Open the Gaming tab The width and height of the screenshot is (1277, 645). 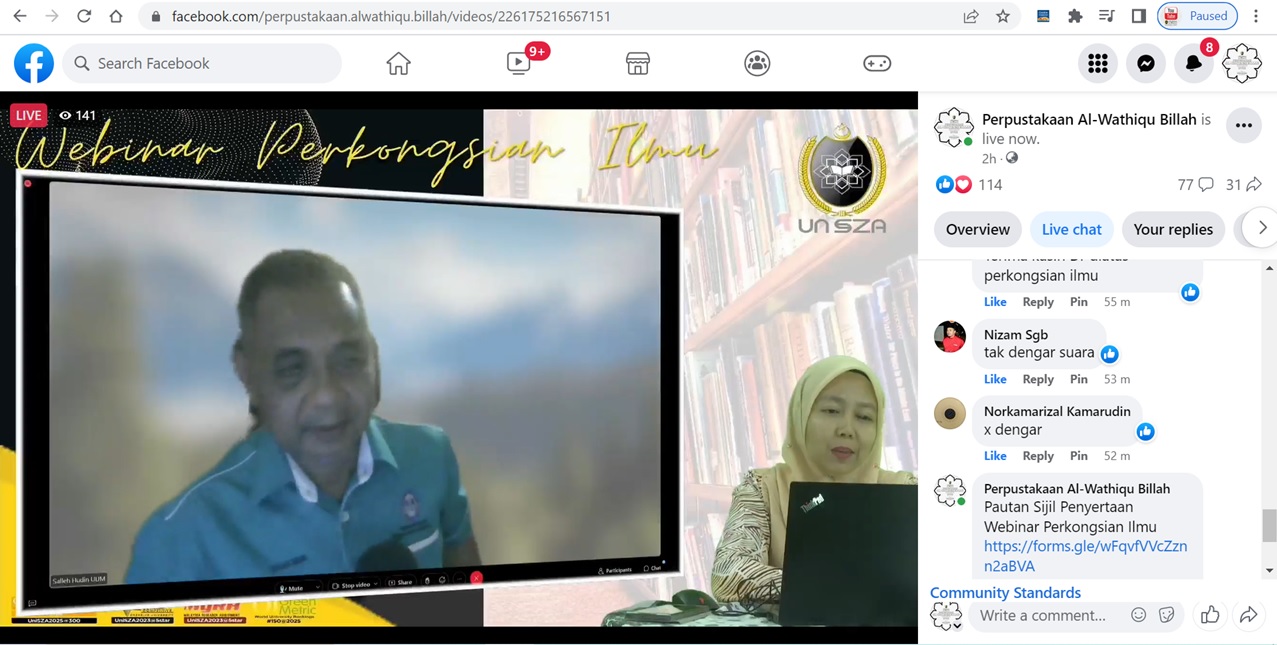click(x=877, y=63)
